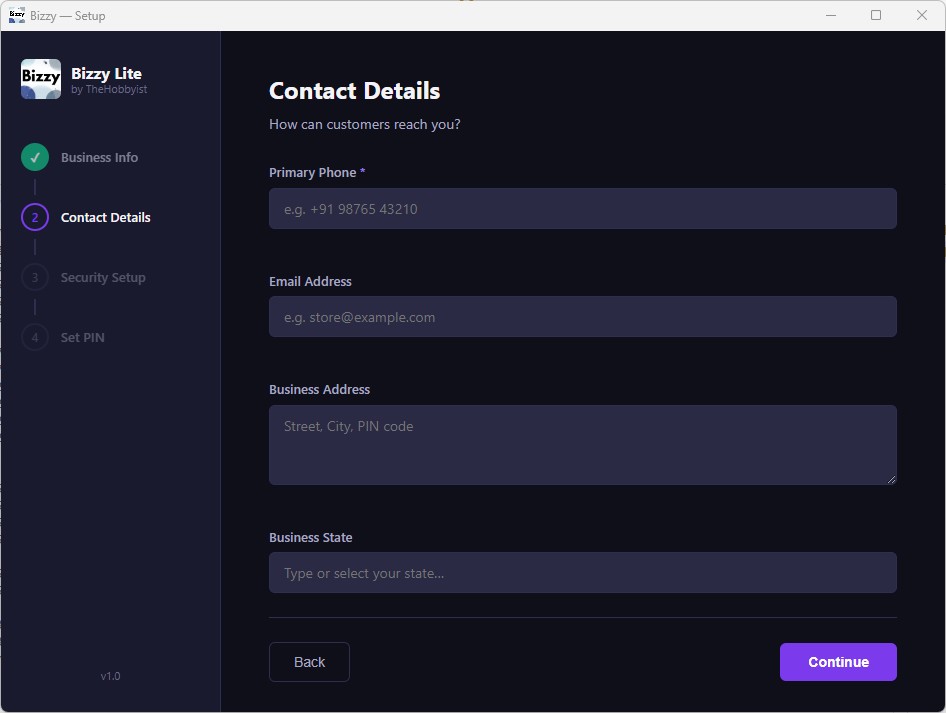Viewport: 946px width, 713px height.
Task: Click the v1.0 version label
Action: (x=110, y=676)
